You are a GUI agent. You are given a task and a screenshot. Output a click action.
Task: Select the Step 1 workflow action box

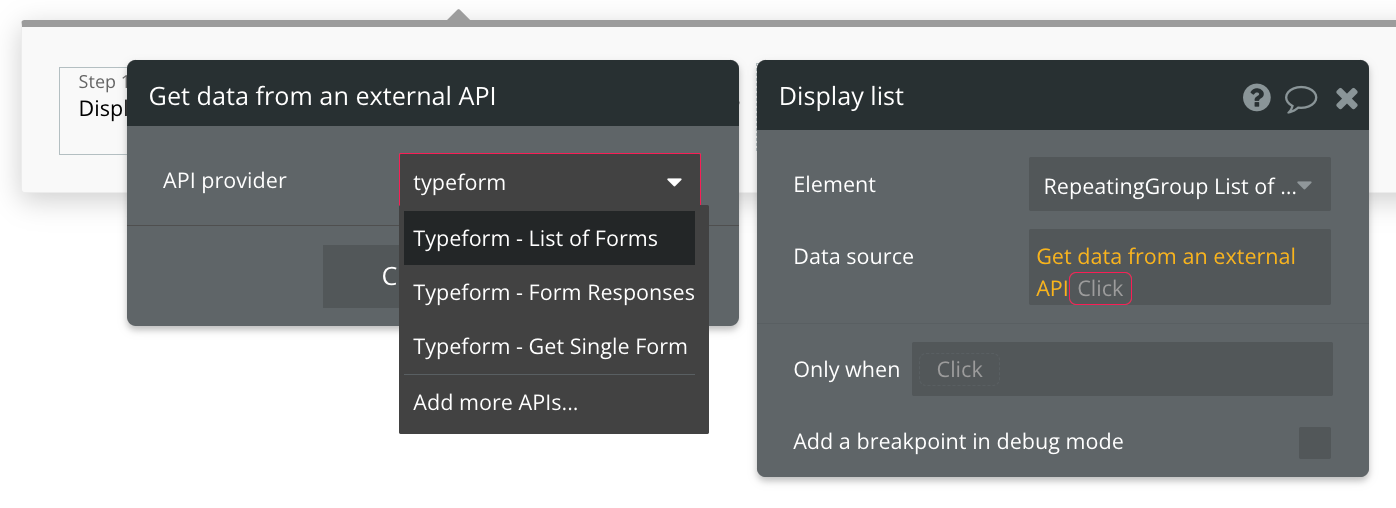point(94,110)
